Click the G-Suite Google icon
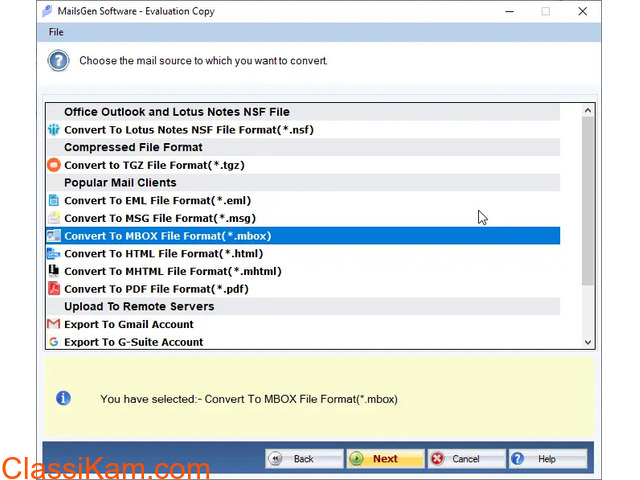 (54, 342)
